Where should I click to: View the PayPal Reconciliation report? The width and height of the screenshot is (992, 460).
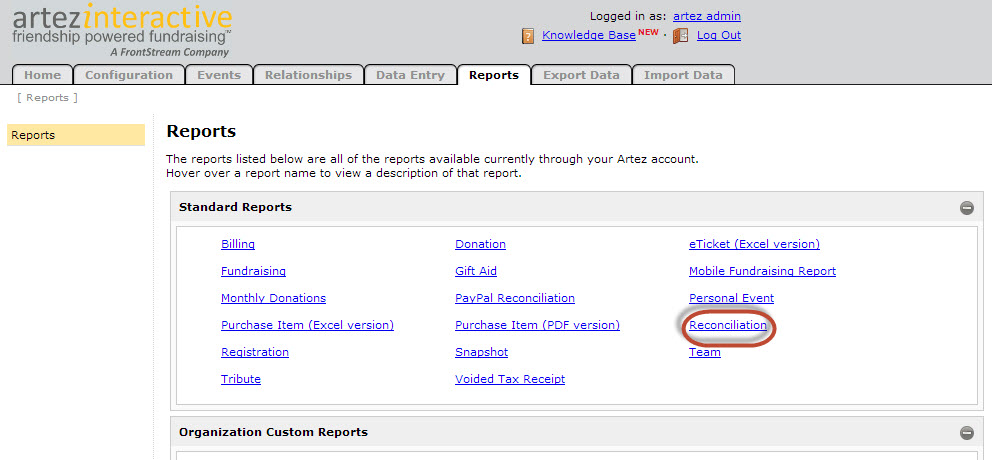pos(514,298)
